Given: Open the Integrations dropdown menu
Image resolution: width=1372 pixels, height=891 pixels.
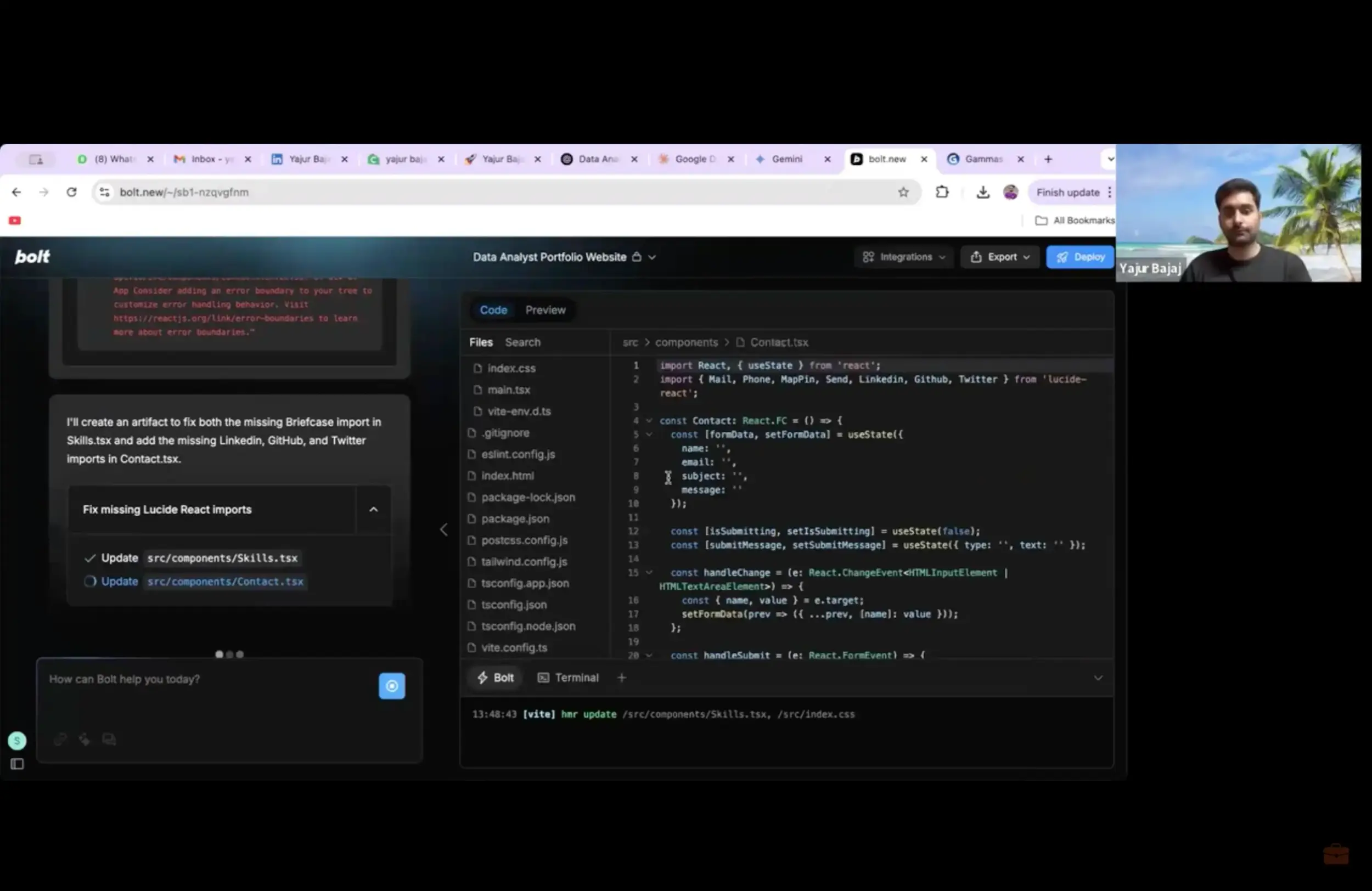Looking at the screenshot, I should 903,257.
